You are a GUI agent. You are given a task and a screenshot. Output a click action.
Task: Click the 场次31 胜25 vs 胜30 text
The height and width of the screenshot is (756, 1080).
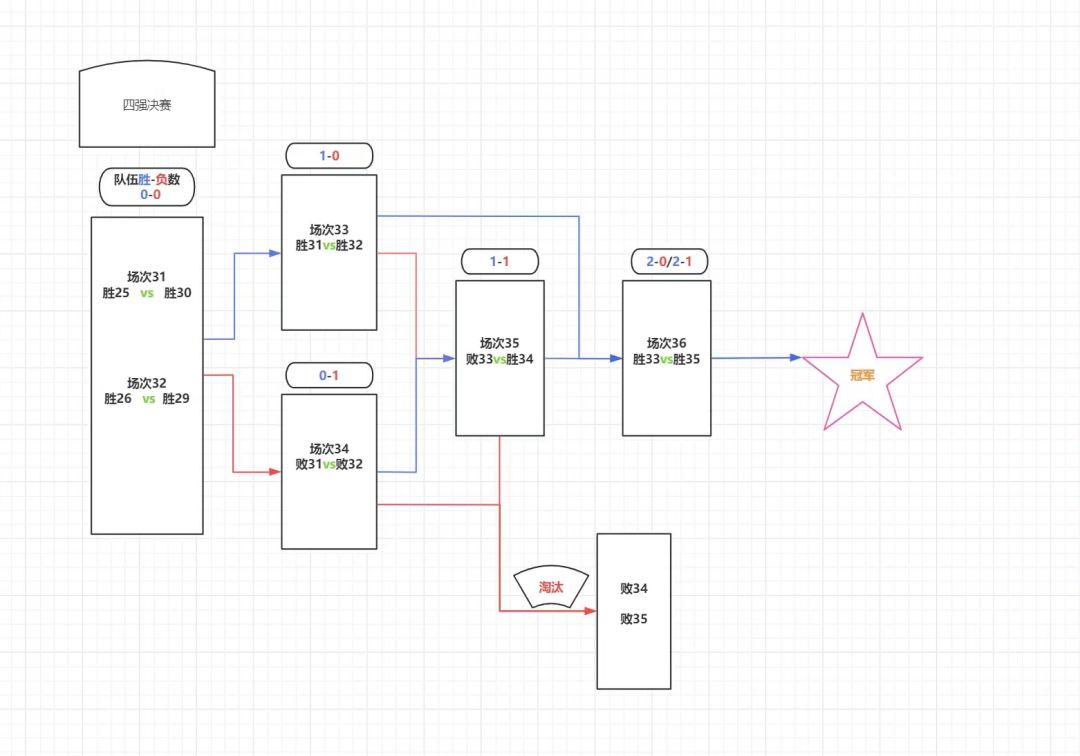(x=147, y=284)
